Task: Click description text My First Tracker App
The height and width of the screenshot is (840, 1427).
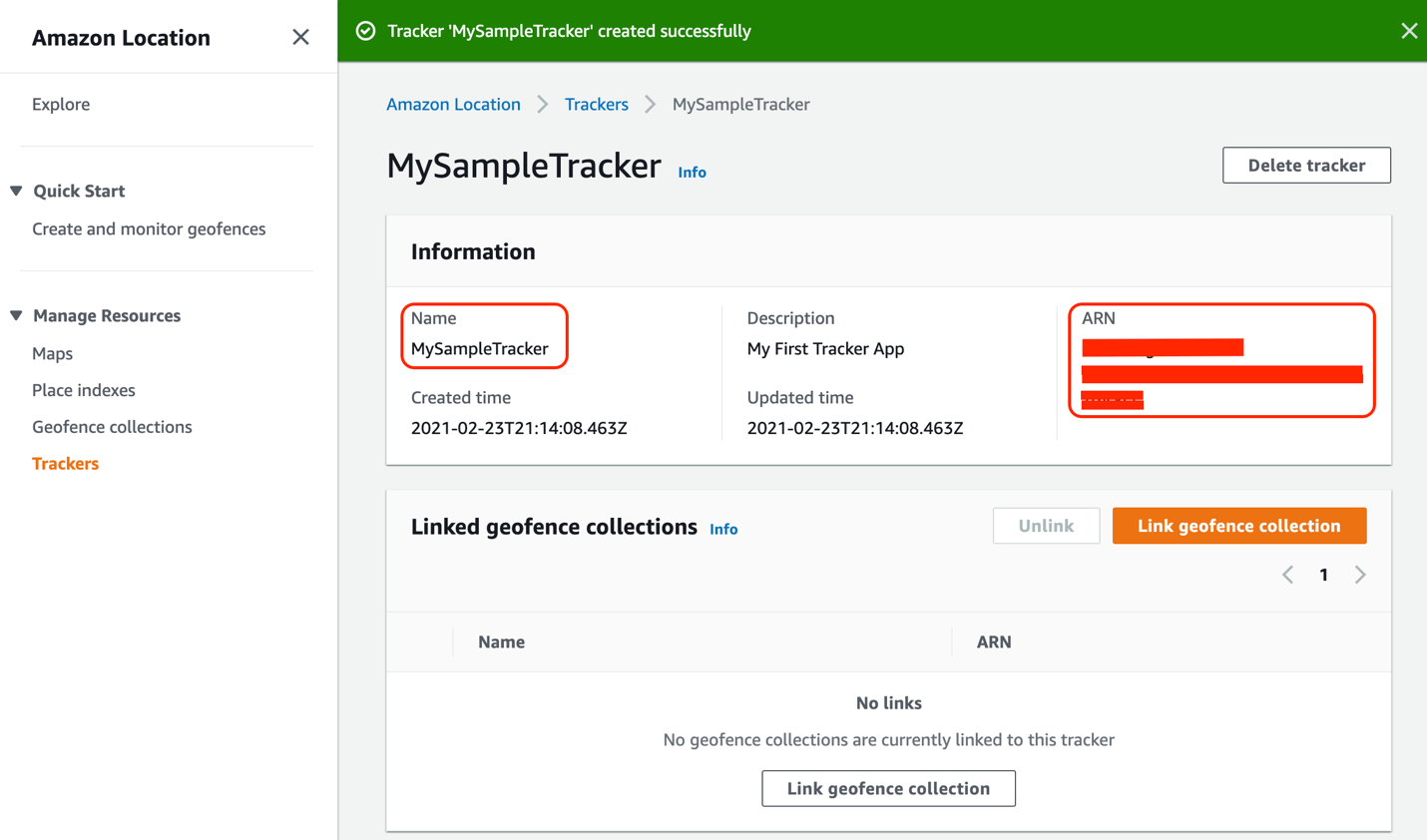Action: (825, 348)
